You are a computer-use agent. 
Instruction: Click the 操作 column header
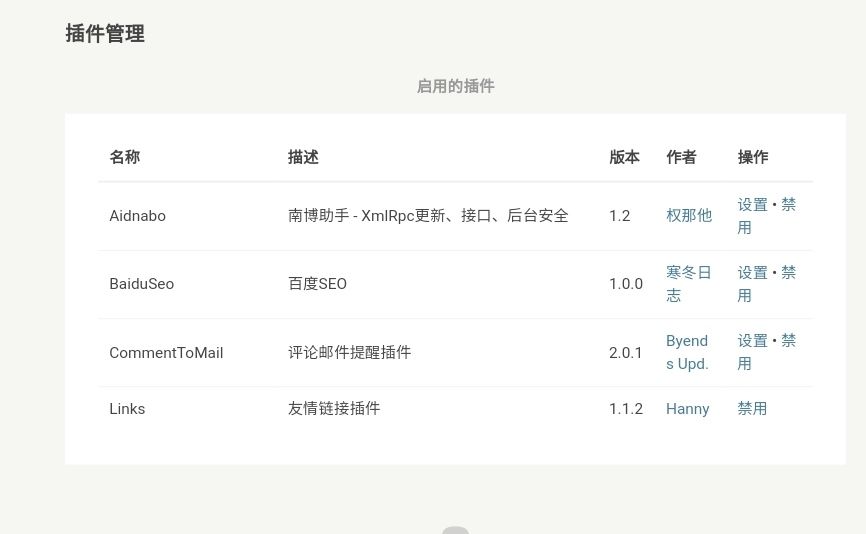(753, 157)
